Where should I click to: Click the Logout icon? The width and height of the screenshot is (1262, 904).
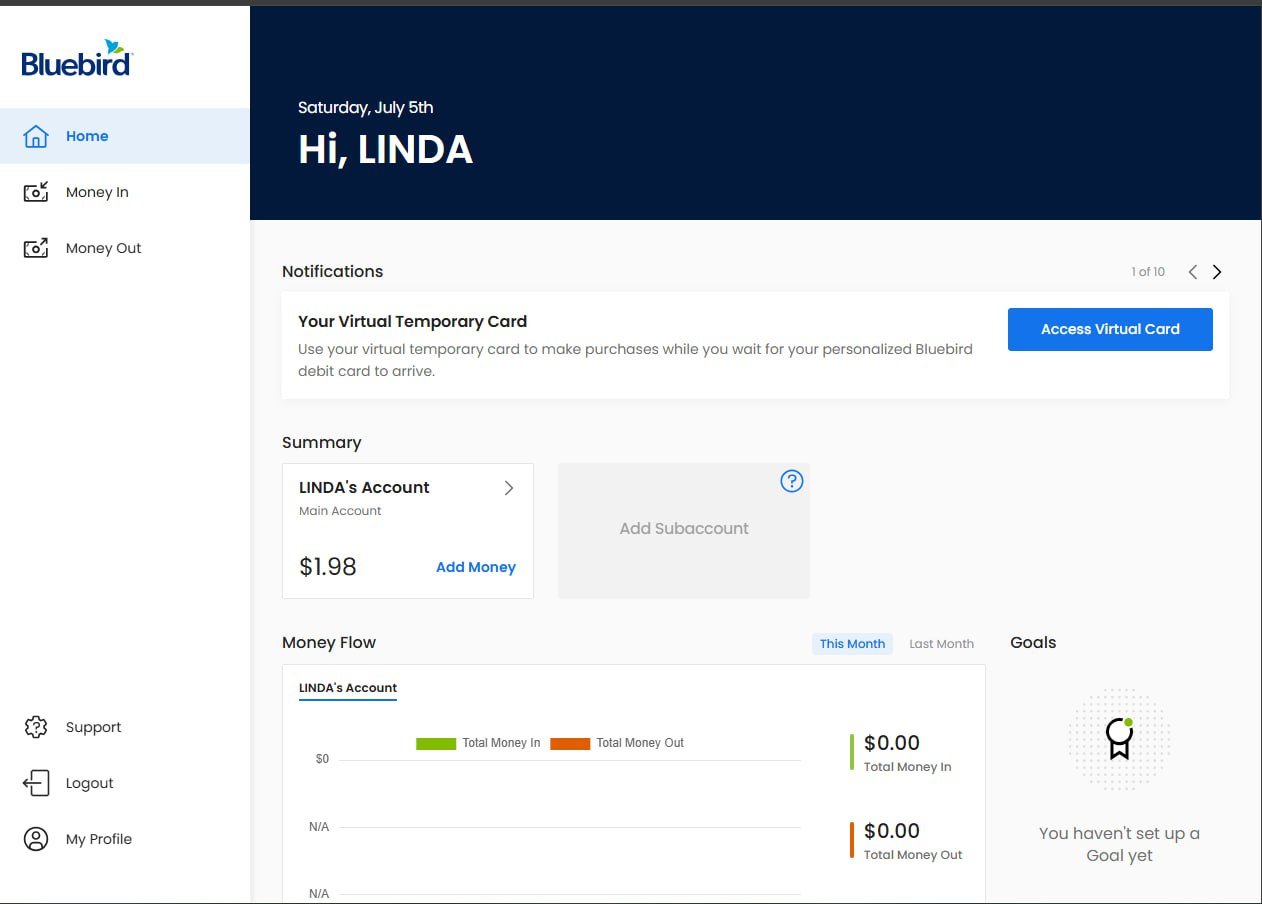pos(36,783)
